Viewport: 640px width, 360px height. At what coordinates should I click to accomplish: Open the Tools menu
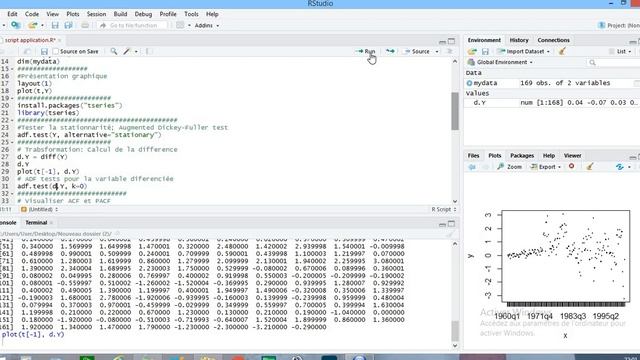click(191, 14)
